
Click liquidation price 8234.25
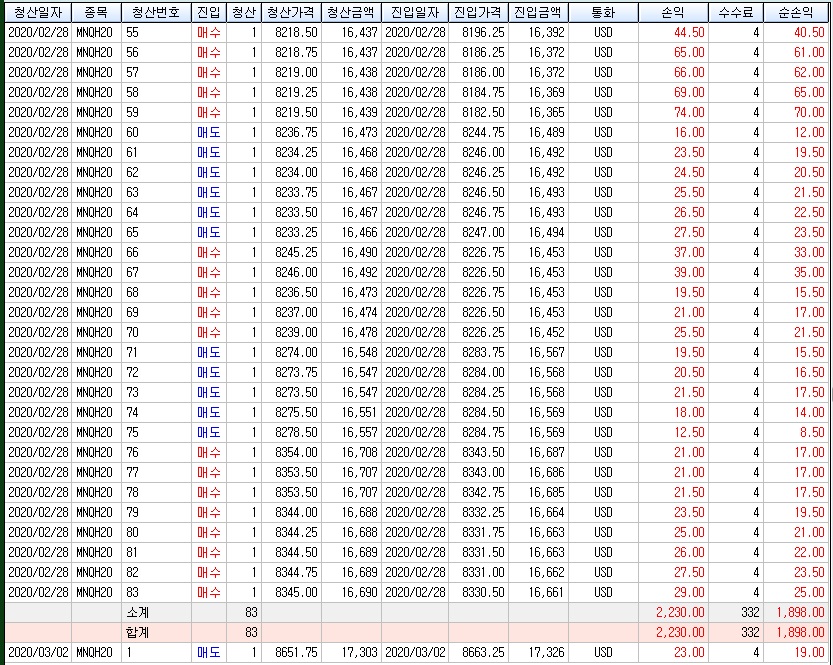pos(291,152)
